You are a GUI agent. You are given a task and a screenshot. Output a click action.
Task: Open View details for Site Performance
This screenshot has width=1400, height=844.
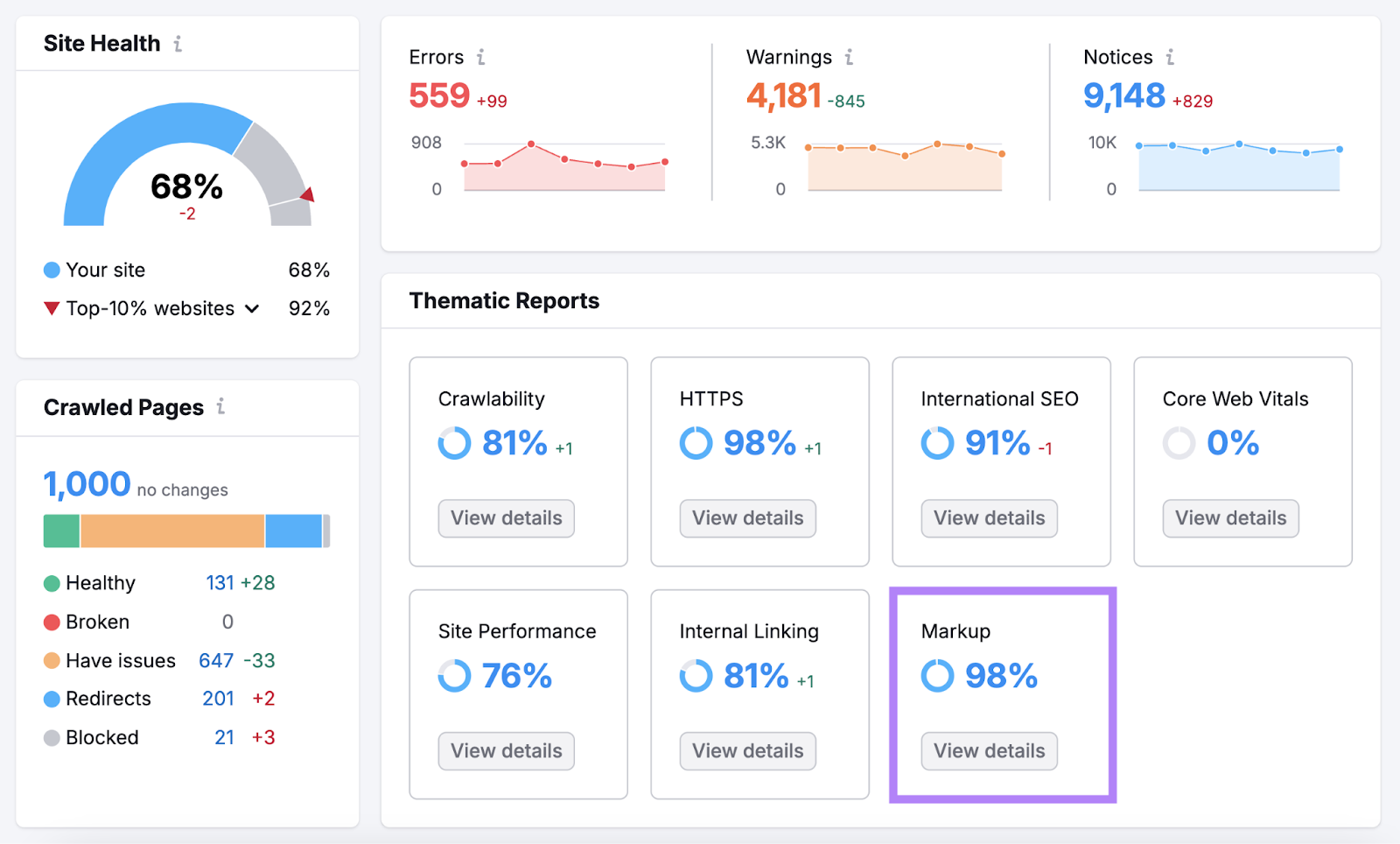(x=506, y=751)
